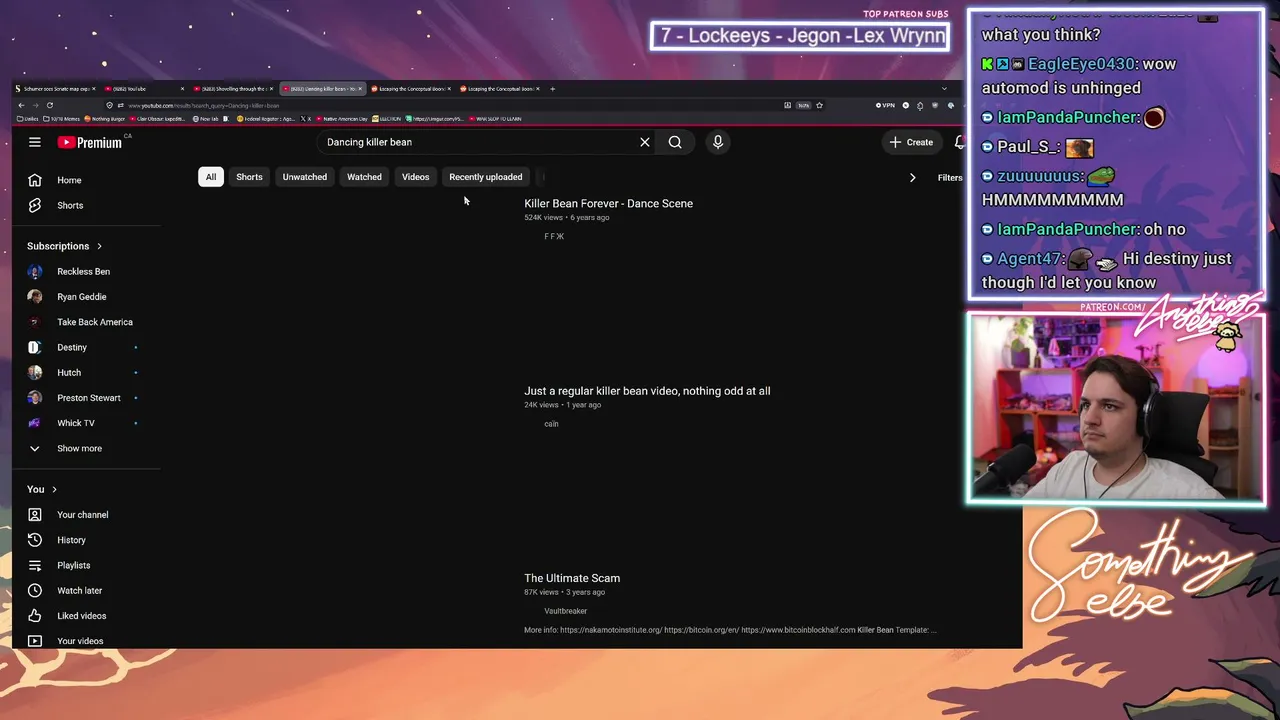
Task: Open the 10/10 Memes bookmarks folder
Action: coord(61,119)
